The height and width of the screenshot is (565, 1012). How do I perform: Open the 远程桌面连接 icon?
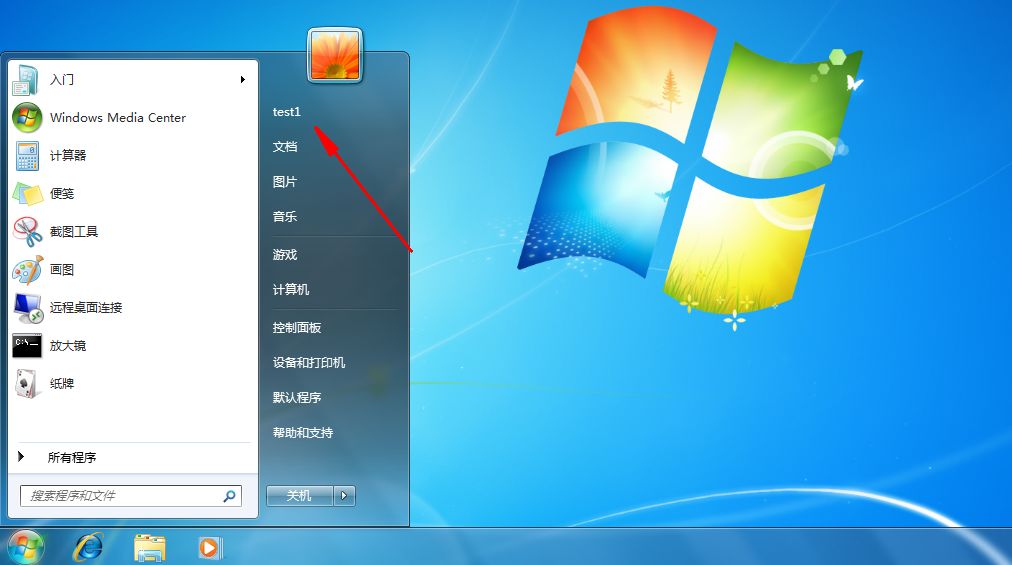(x=27, y=308)
